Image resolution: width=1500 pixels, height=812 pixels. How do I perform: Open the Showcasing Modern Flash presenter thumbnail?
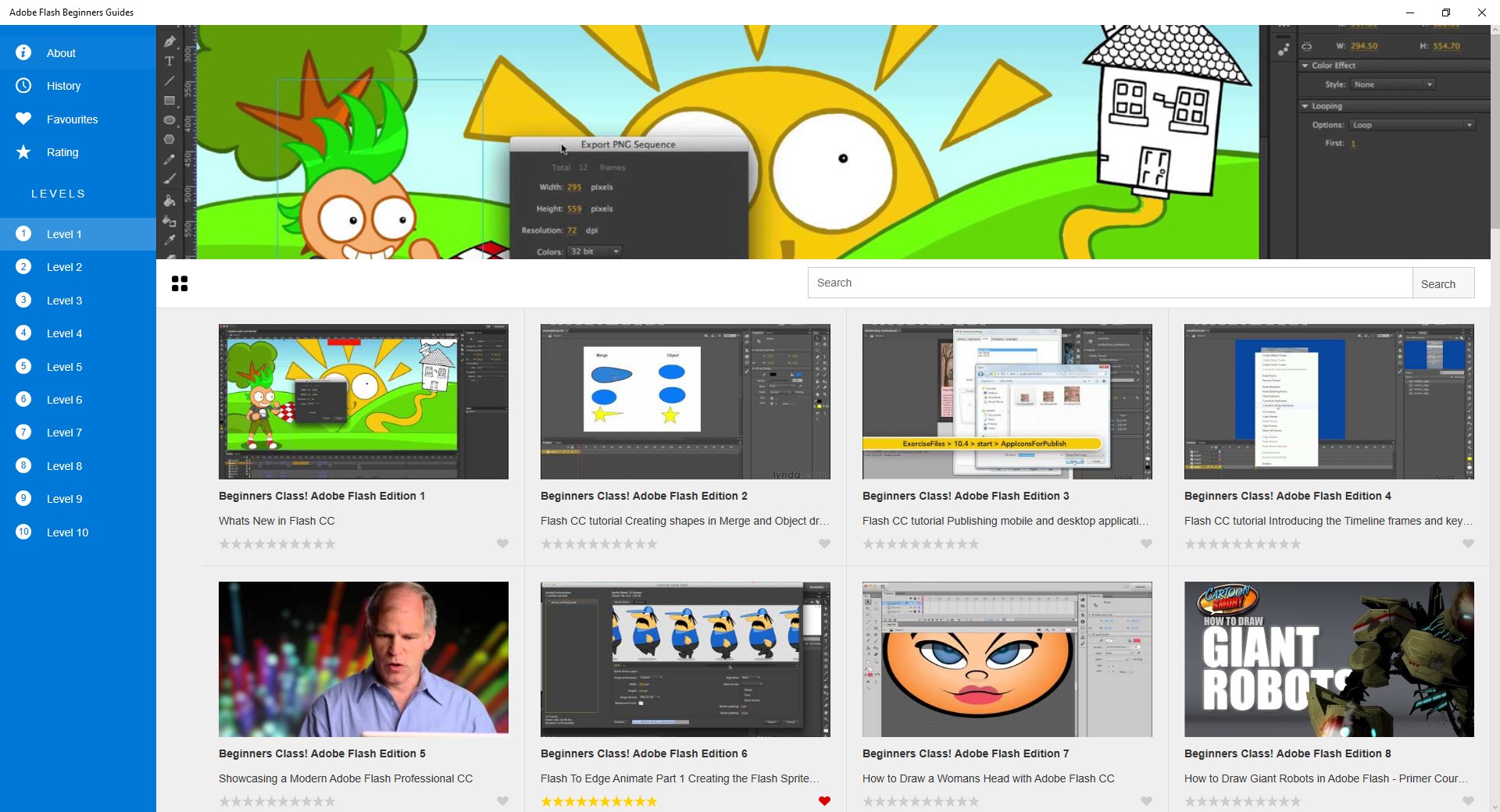pyautogui.click(x=363, y=659)
